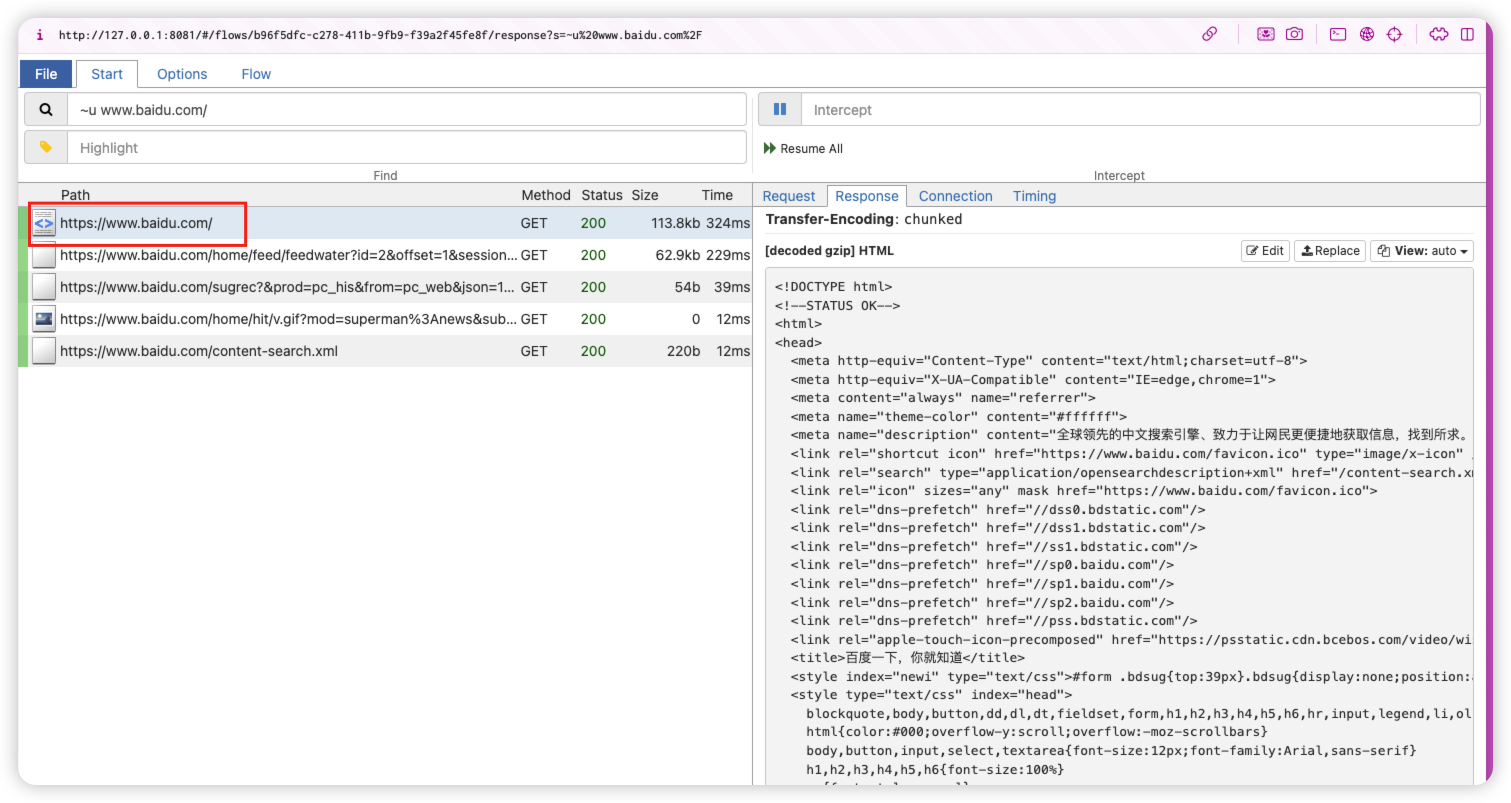Click the file icon for content-search.xml flow

coord(44,351)
